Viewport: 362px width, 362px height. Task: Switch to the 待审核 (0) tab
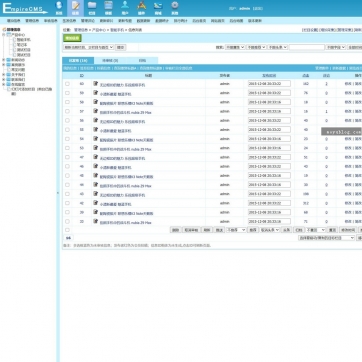[x=110, y=61]
